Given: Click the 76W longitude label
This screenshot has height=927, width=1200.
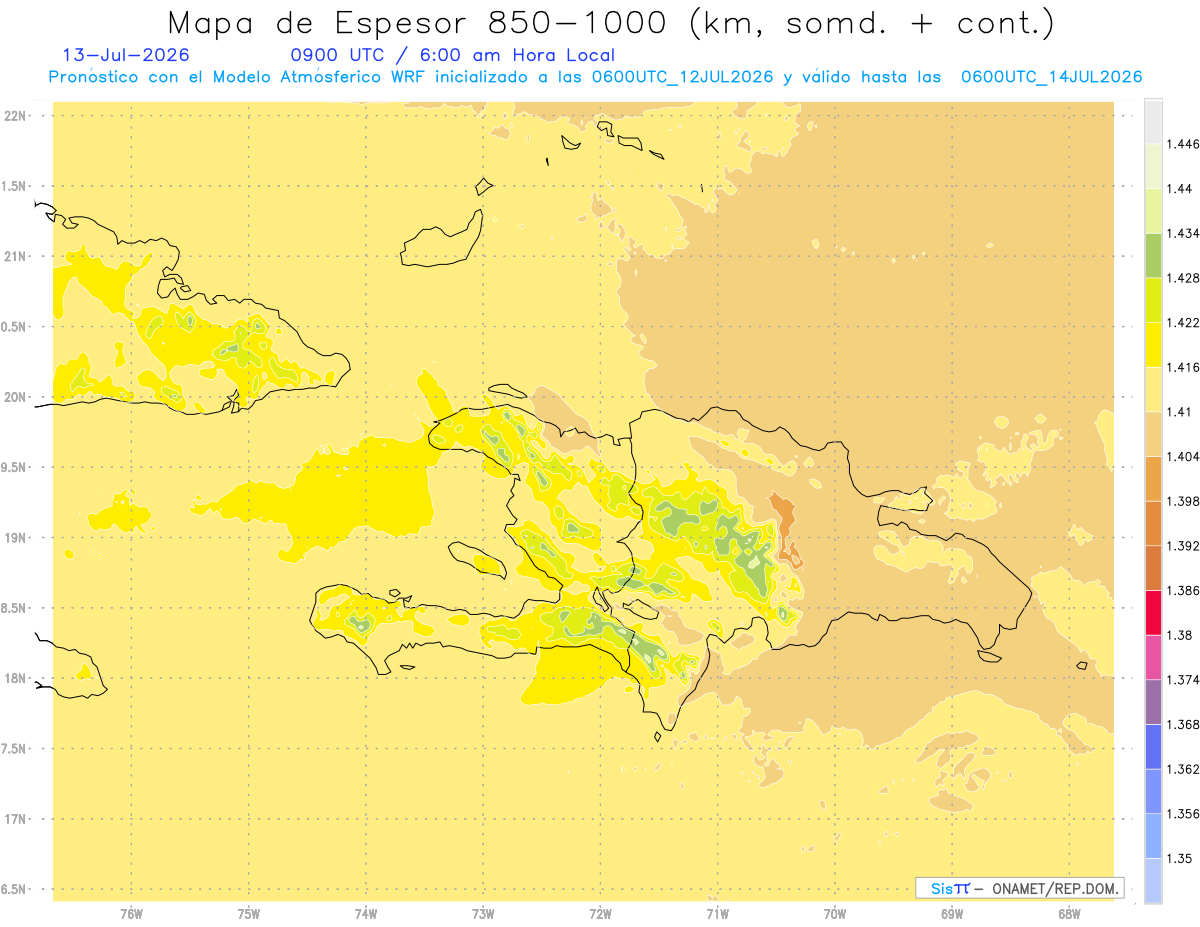Looking at the screenshot, I should (131, 913).
